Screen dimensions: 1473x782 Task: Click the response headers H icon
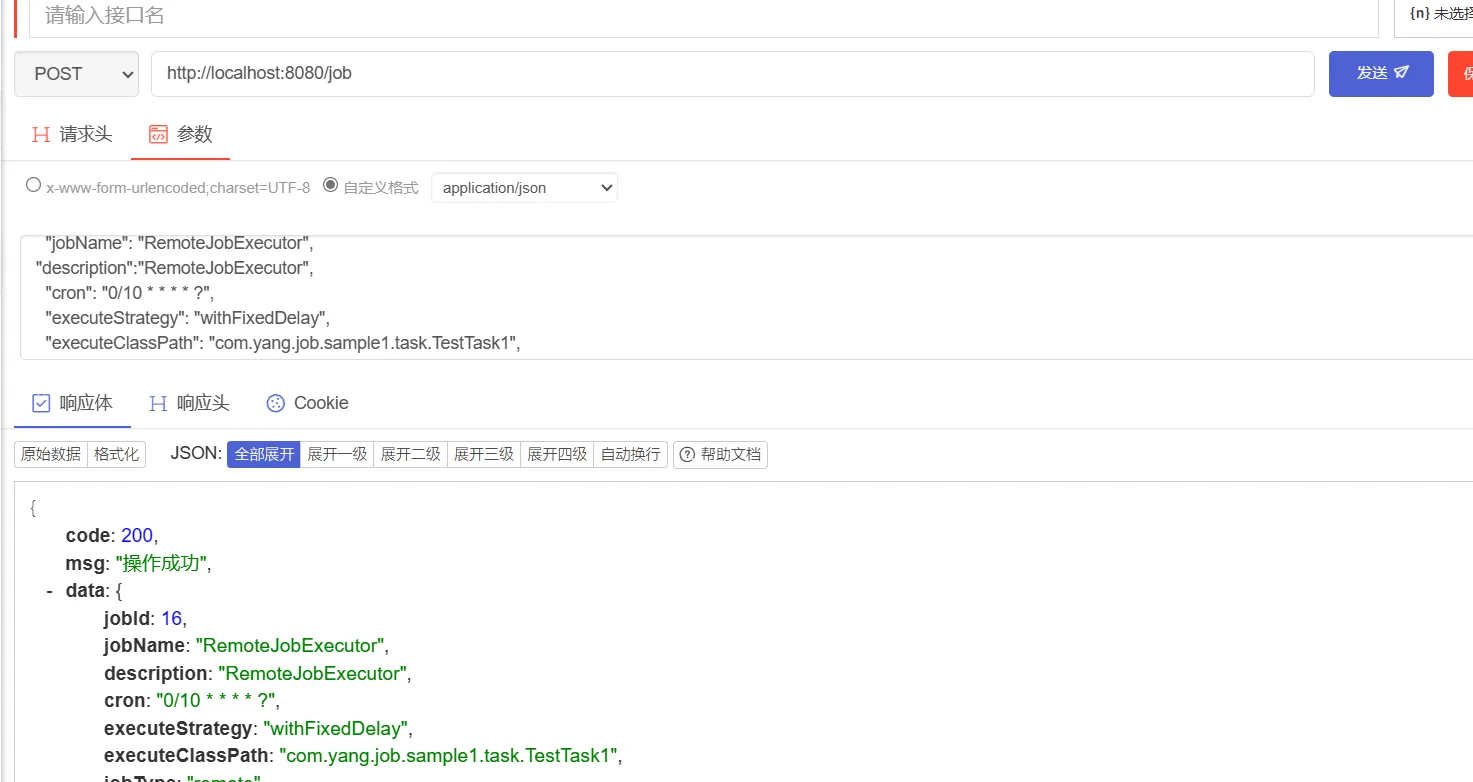click(158, 403)
